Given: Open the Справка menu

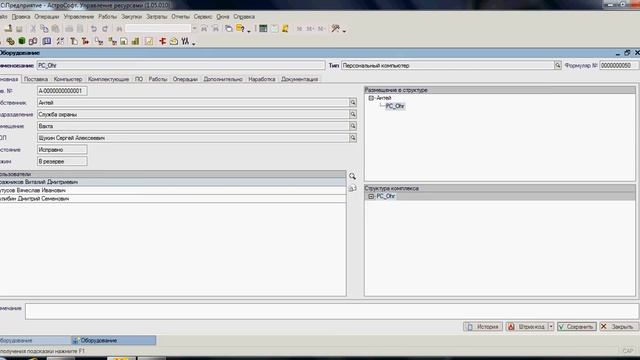Looking at the screenshot, I should tap(244, 17).
